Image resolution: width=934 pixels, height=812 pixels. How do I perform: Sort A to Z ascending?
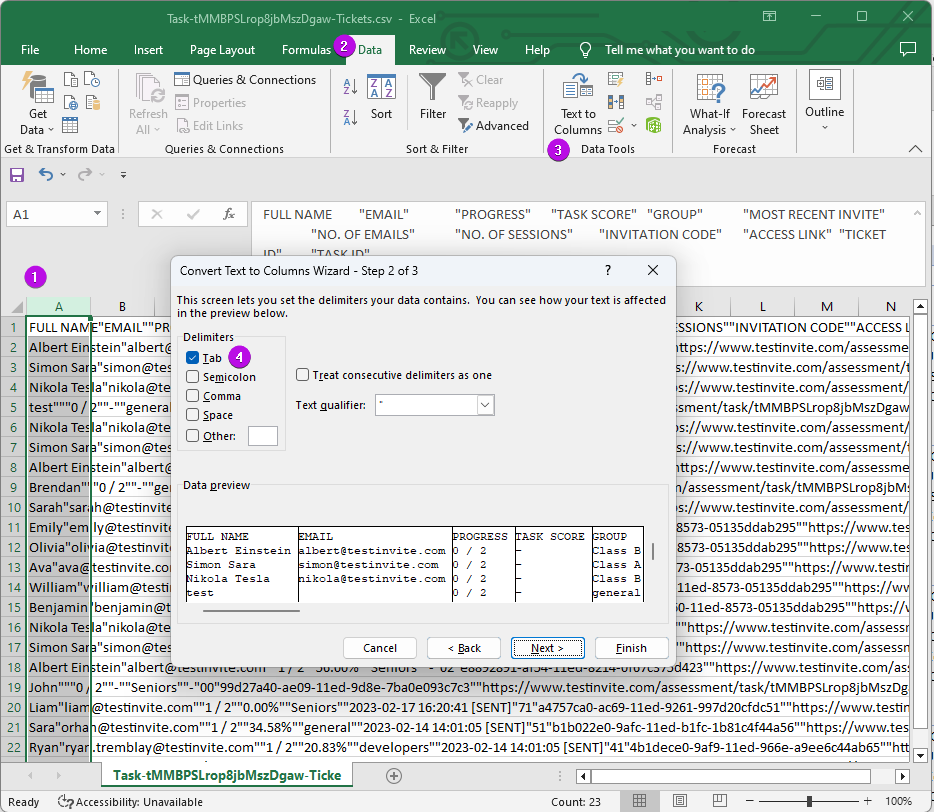click(350, 86)
